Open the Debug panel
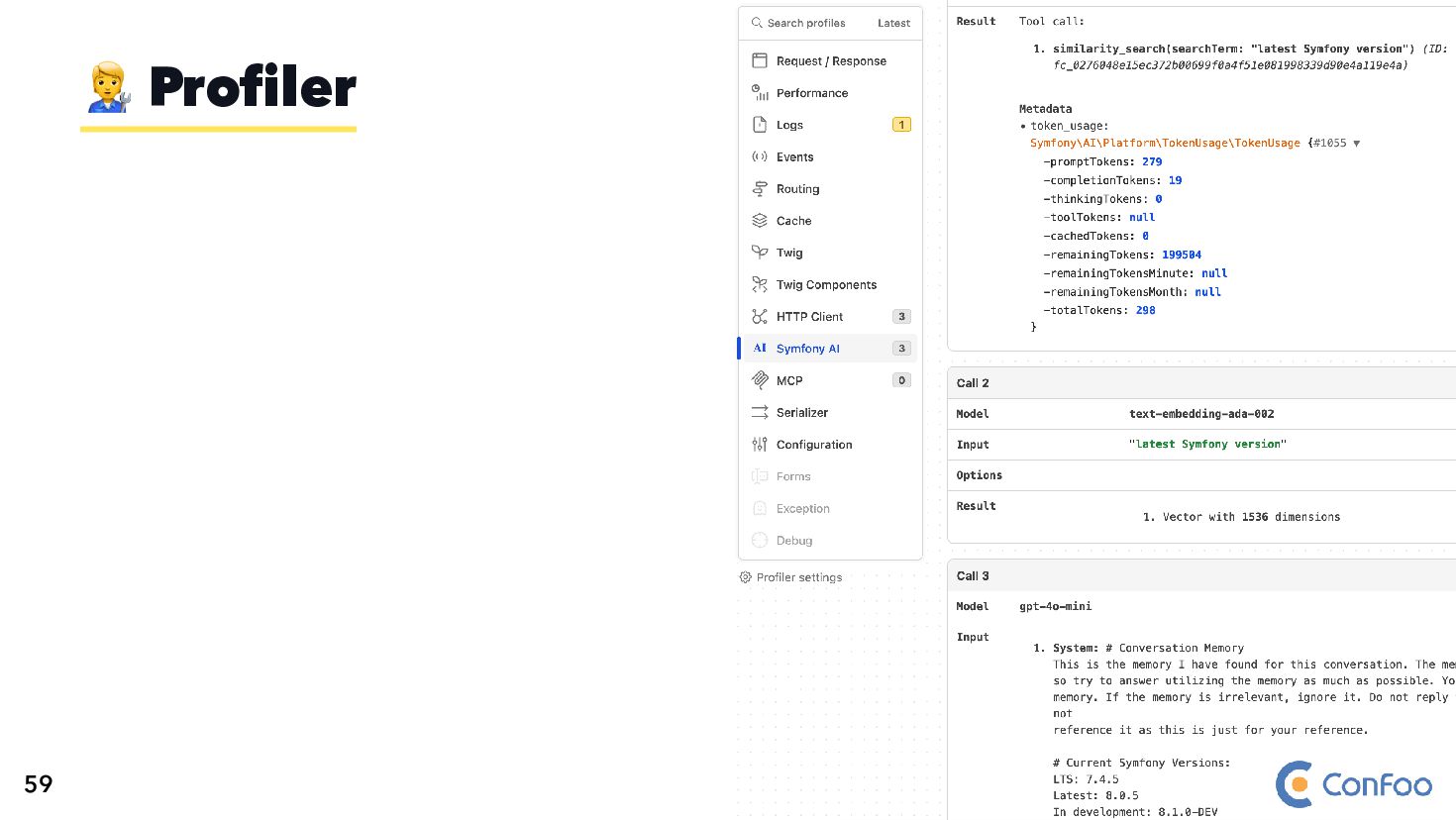The width and height of the screenshot is (1456, 820). click(x=830, y=540)
